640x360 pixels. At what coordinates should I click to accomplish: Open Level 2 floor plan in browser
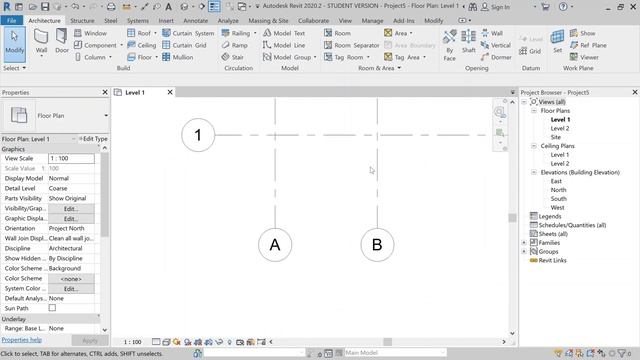tap(560, 128)
